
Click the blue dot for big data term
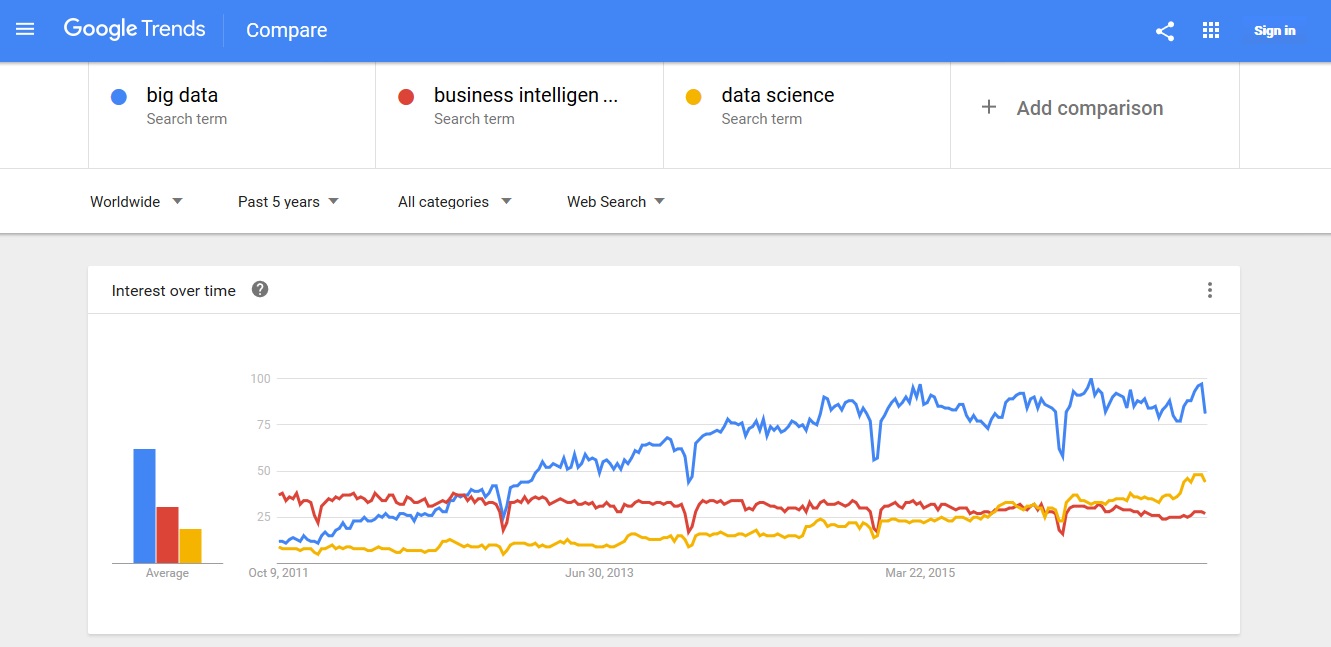coord(120,96)
